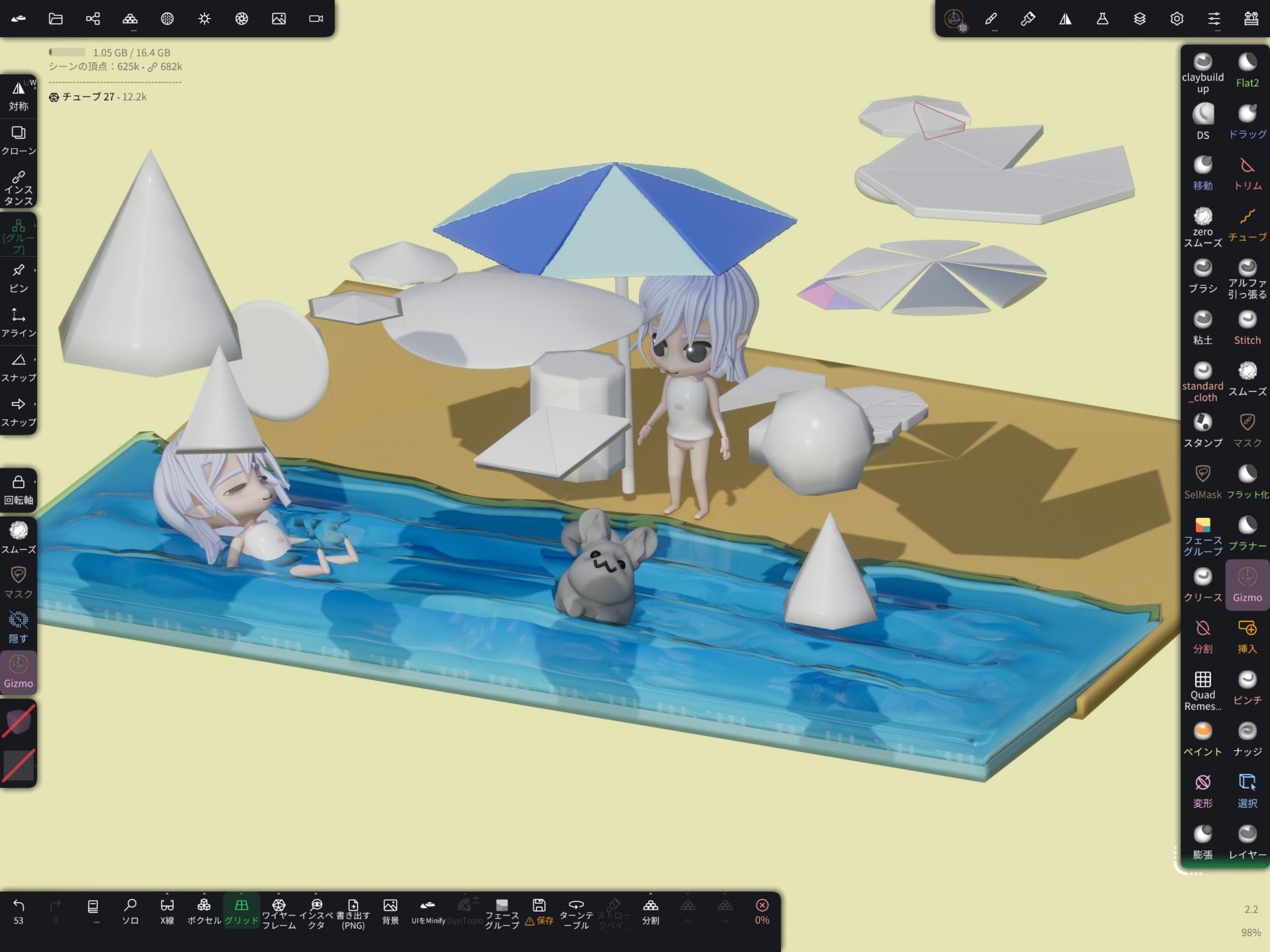Select the Trim (トリム) tool
This screenshot has height=952, width=1270.
coord(1247,172)
